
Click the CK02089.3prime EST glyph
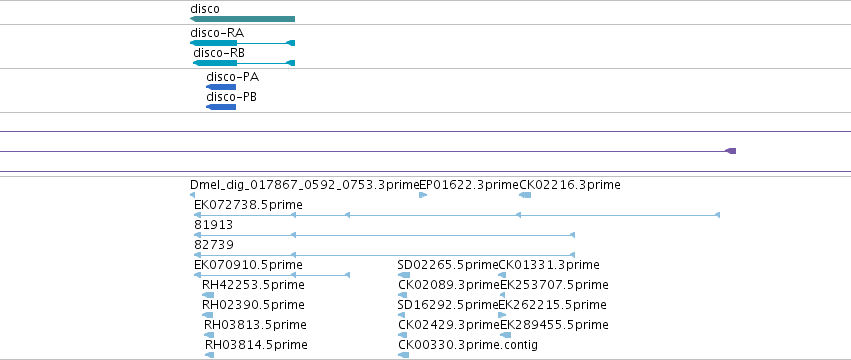click(402, 295)
